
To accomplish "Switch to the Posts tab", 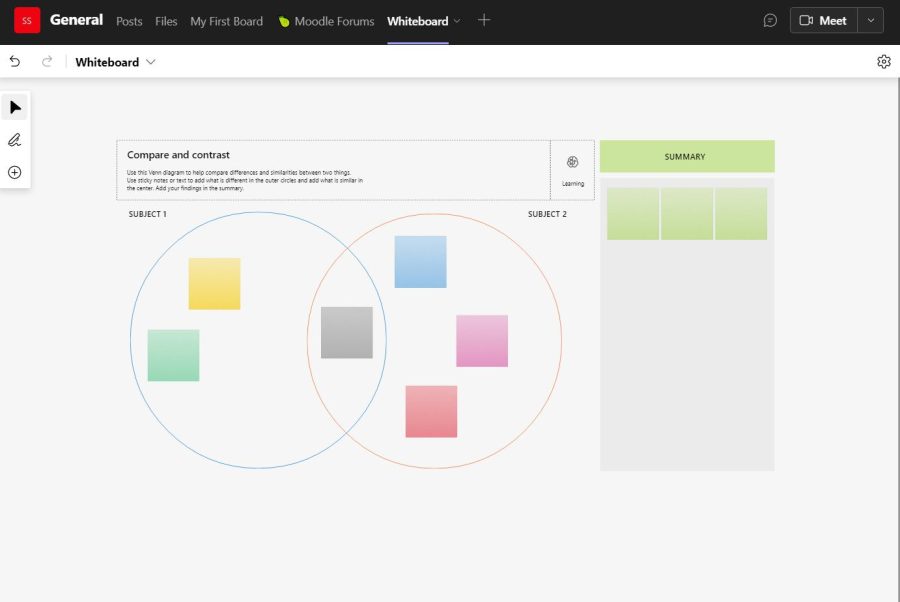I will (129, 21).
